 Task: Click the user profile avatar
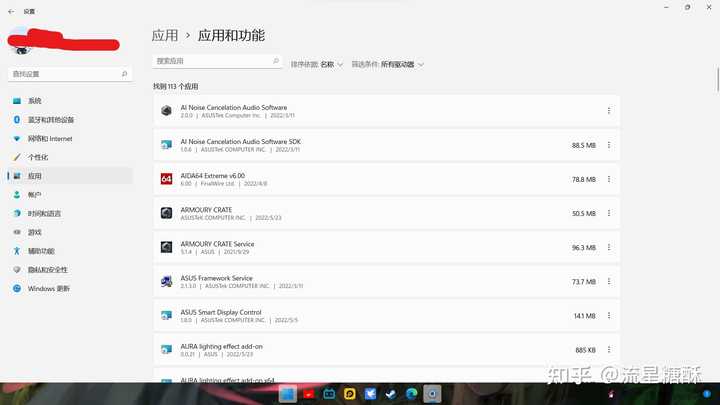pyautogui.click(x=20, y=42)
